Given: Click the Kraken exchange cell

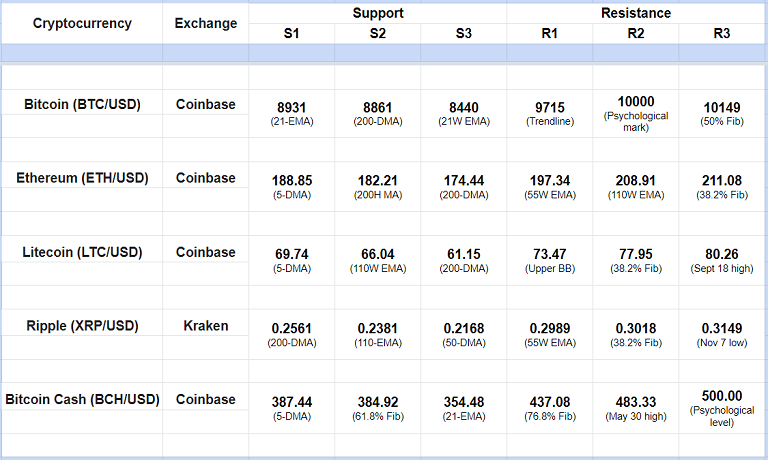Looking at the screenshot, I should click(x=205, y=325).
